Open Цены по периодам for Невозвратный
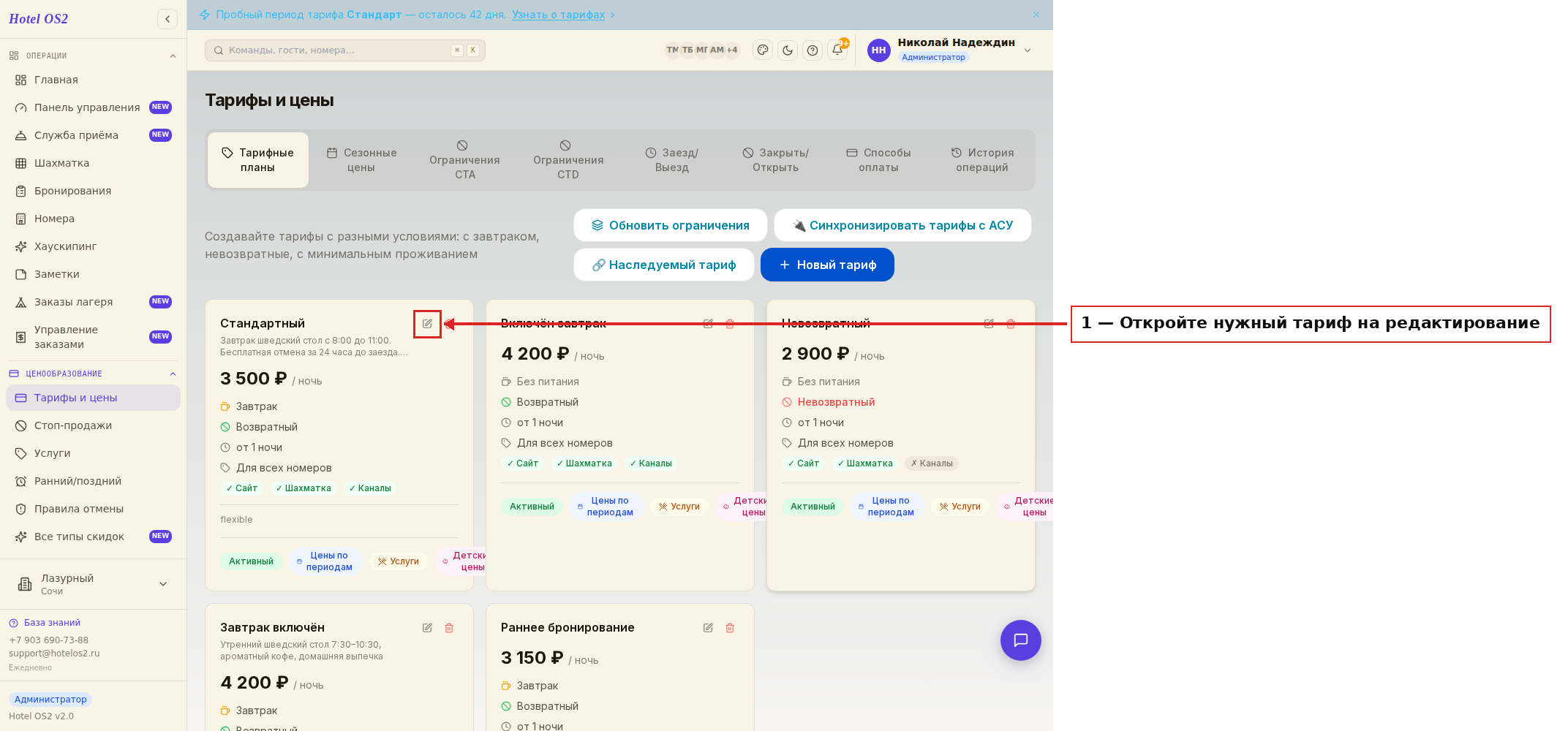This screenshot has height=731, width=1568. (886, 507)
